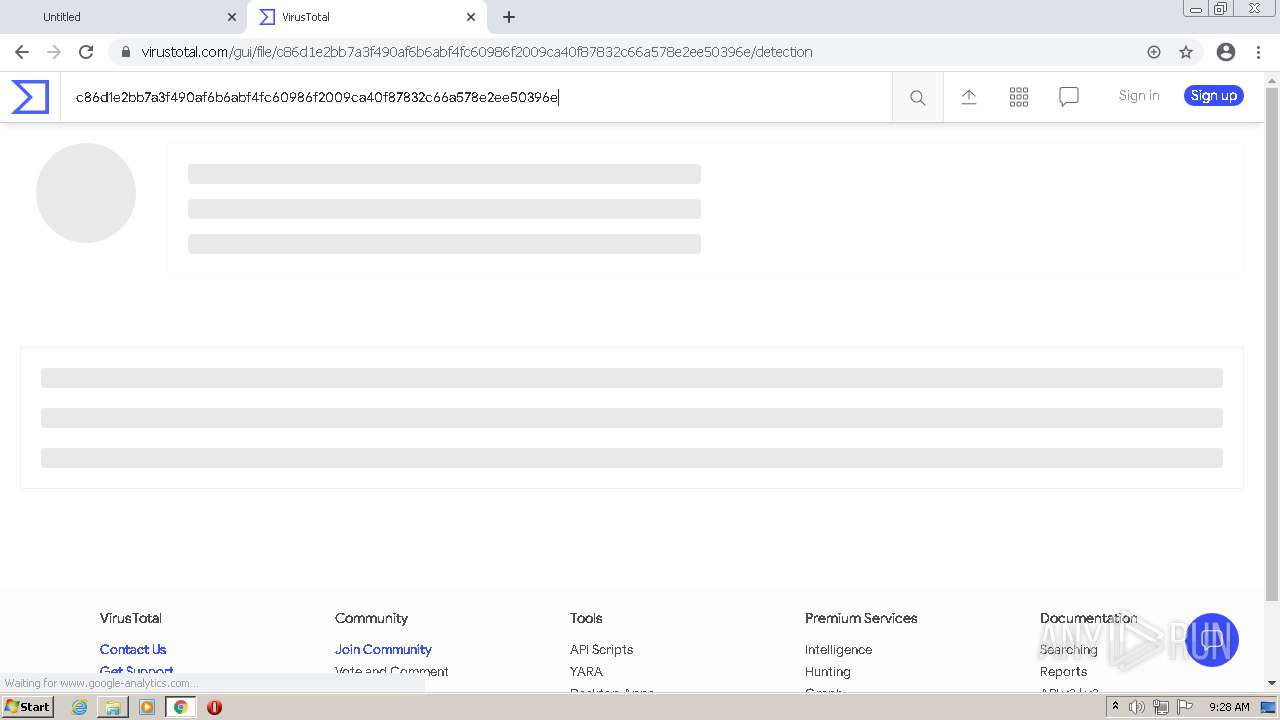This screenshot has height=720, width=1280.
Task: Open the upload file icon
Action: pyautogui.click(x=968, y=96)
